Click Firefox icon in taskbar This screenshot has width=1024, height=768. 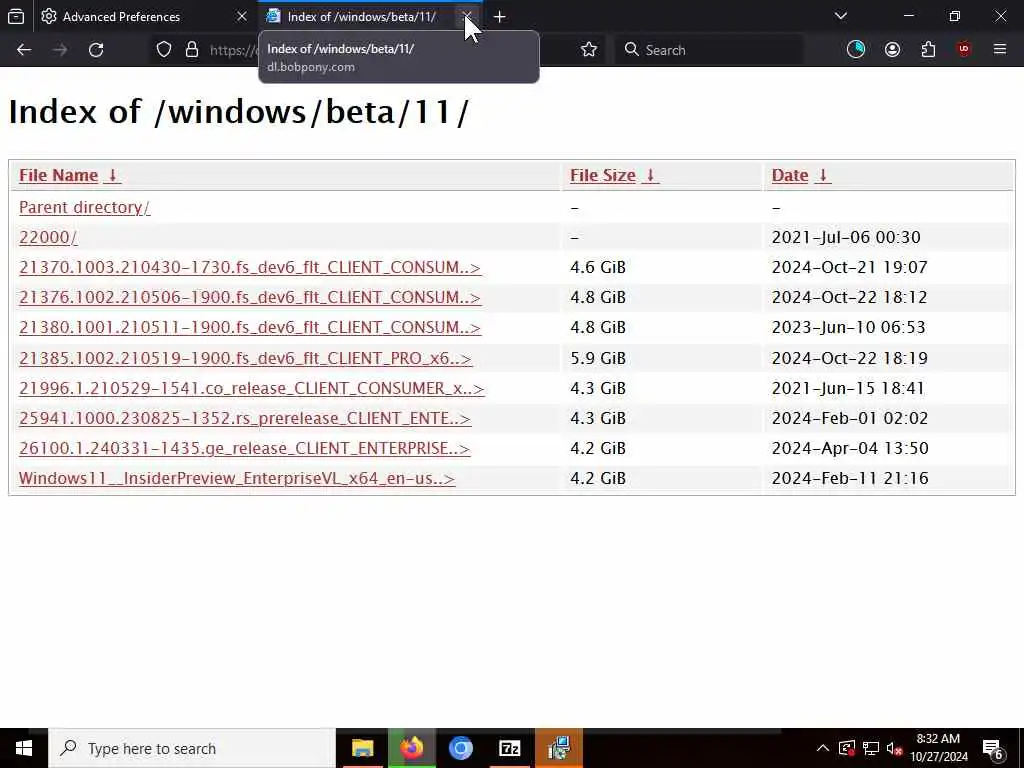click(x=411, y=748)
